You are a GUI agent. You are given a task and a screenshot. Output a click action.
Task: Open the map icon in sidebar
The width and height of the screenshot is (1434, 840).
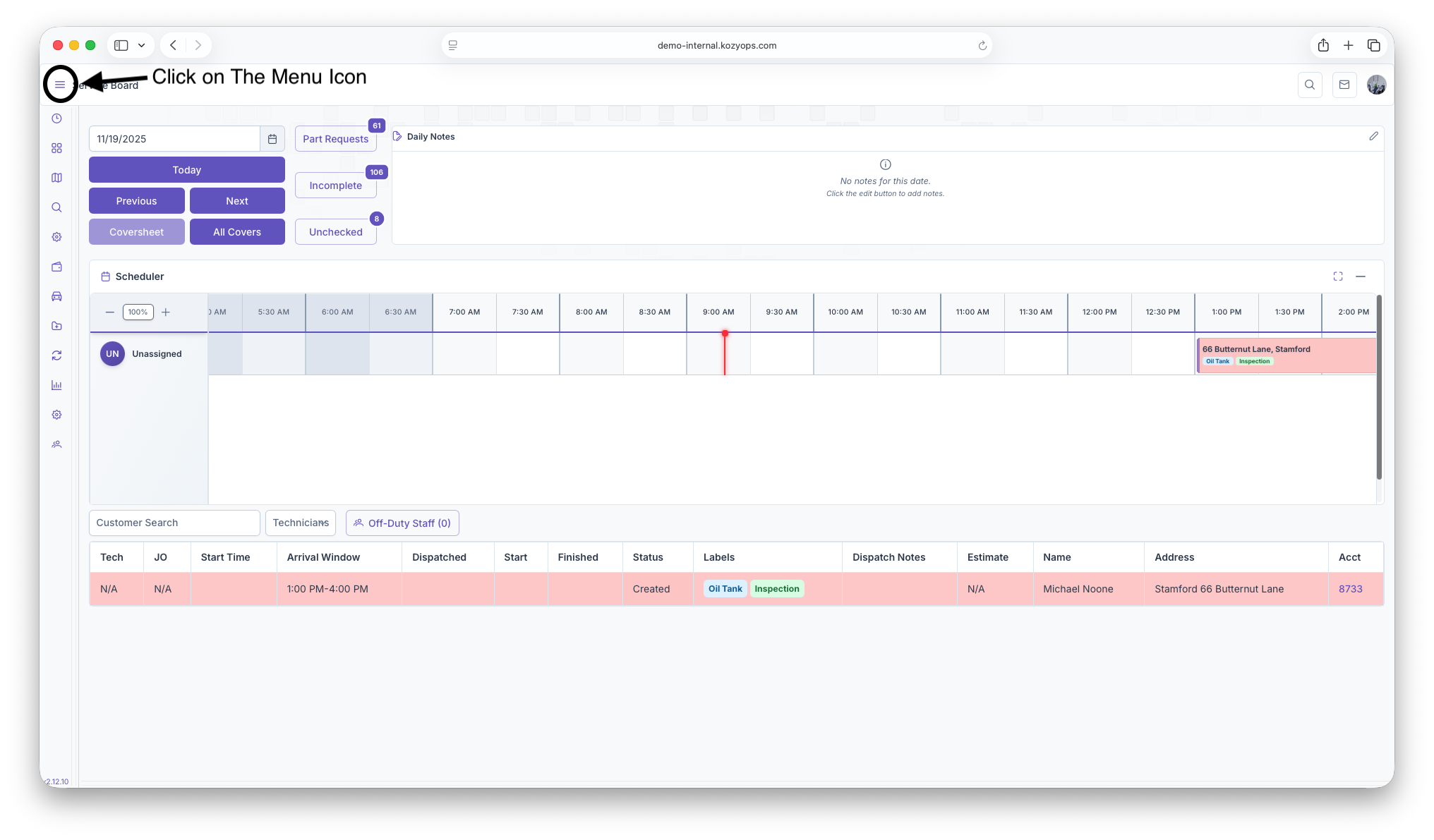56,178
